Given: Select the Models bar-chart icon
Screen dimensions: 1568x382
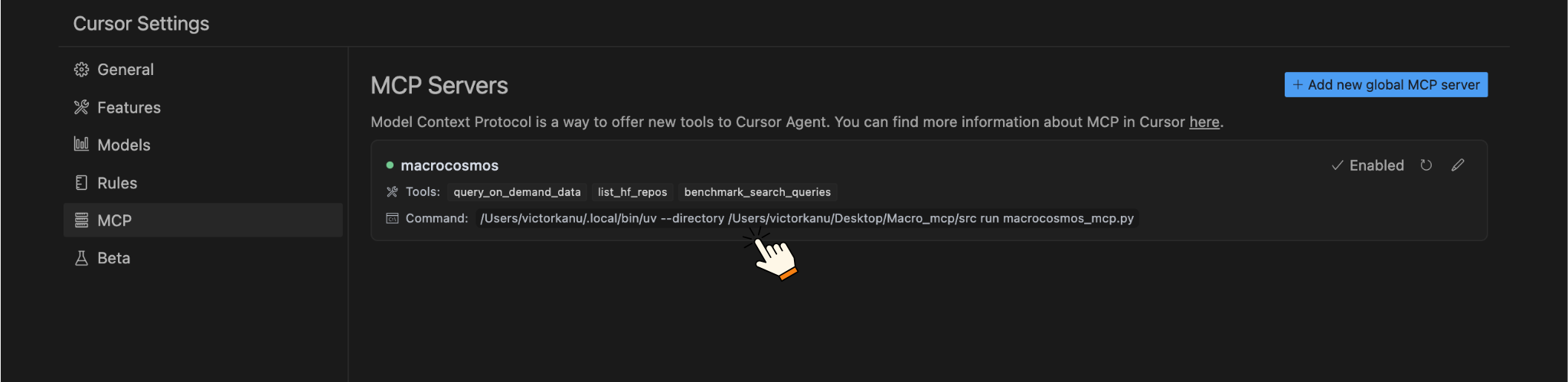Looking at the screenshot, I should (x=81, y=144).
